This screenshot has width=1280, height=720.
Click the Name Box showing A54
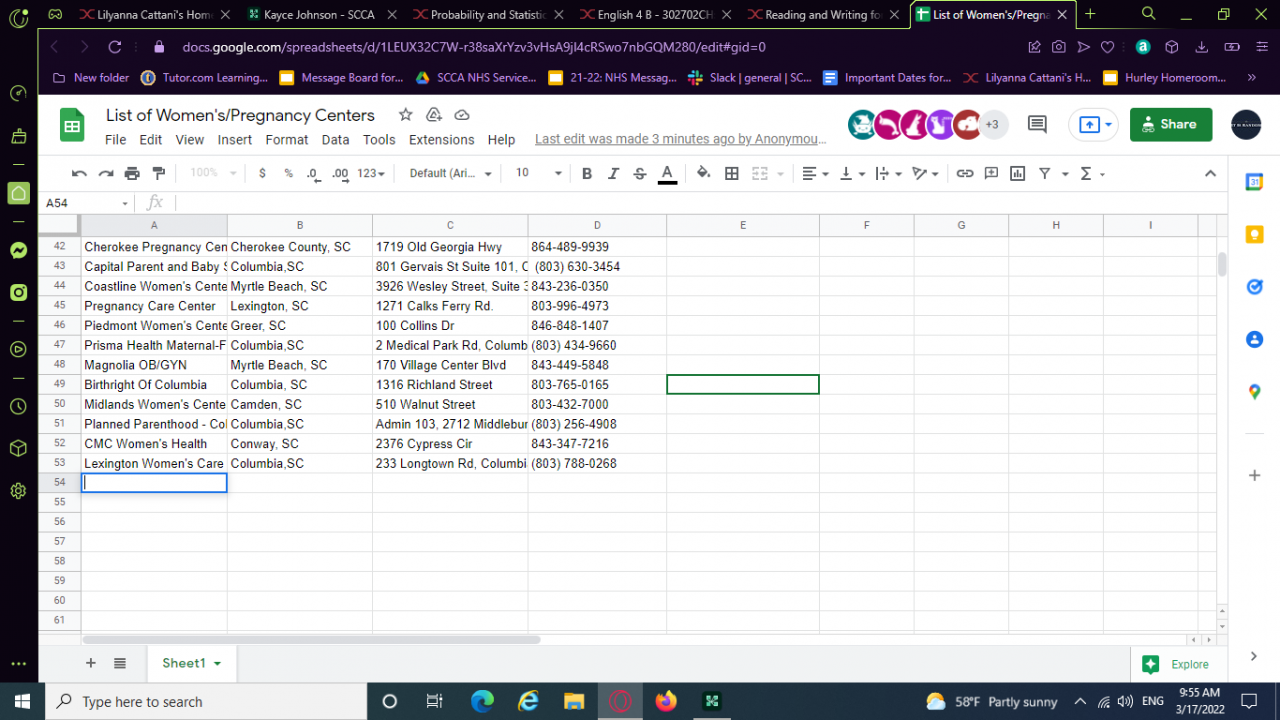click(80, 203)
